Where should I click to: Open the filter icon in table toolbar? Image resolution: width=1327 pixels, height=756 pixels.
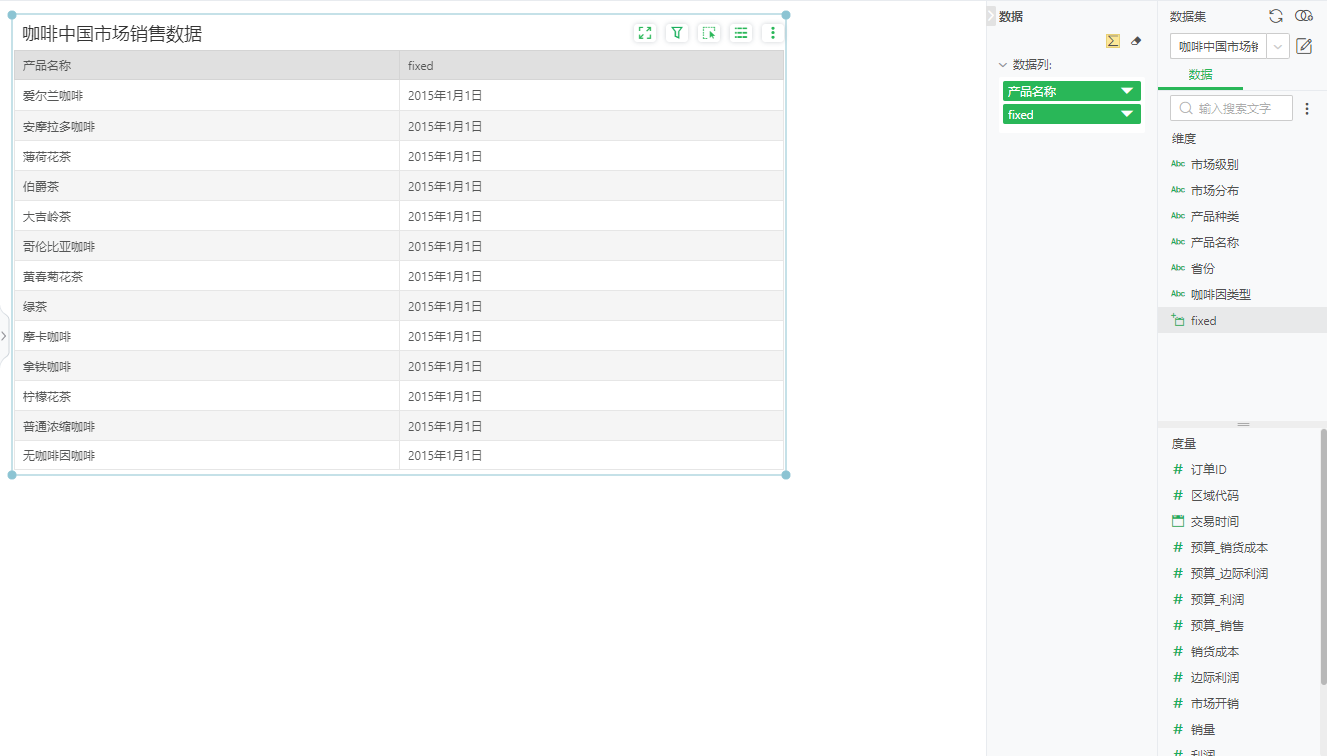(x=677, y=33)
